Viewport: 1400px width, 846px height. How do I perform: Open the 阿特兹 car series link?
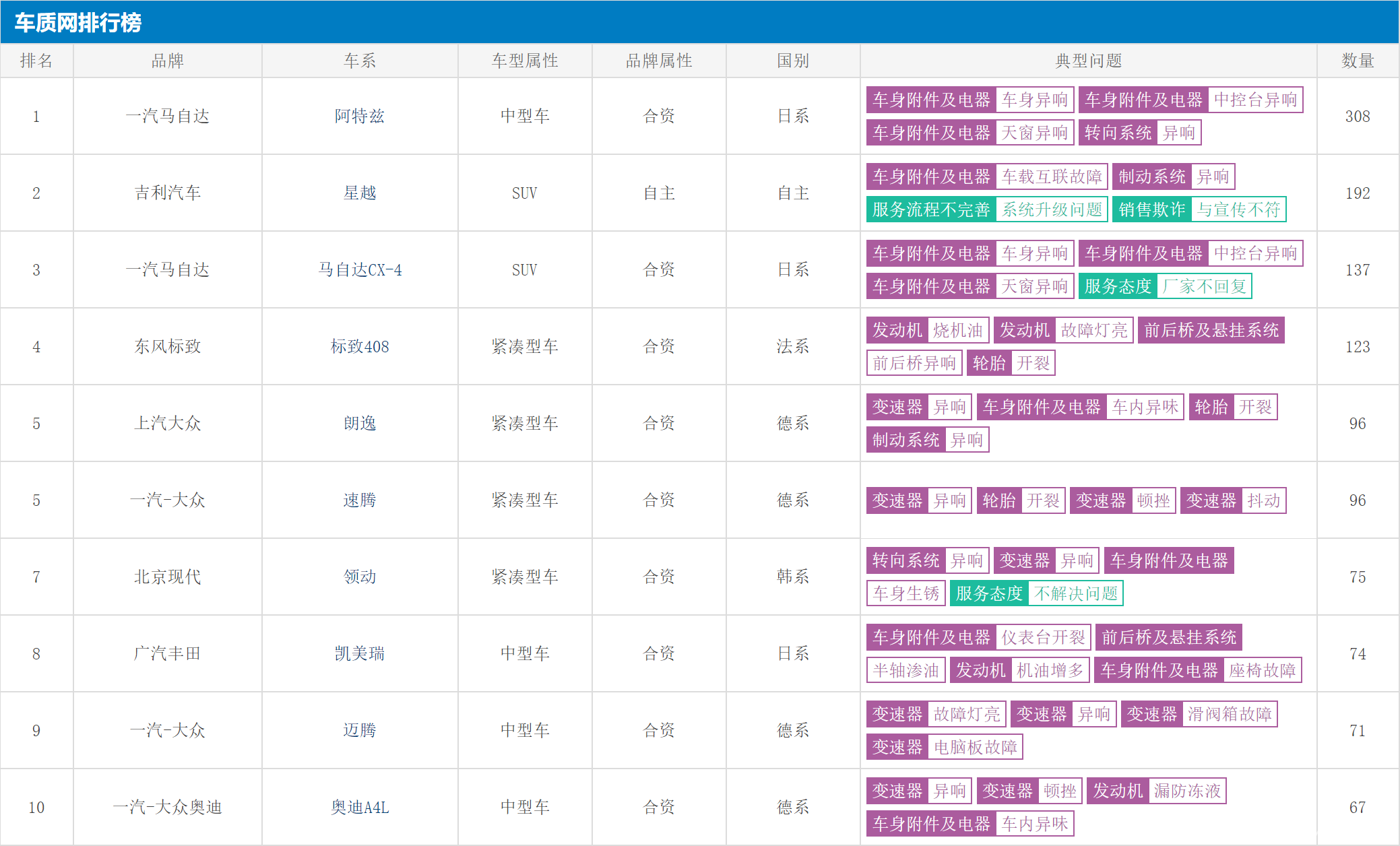pos(359,116)
